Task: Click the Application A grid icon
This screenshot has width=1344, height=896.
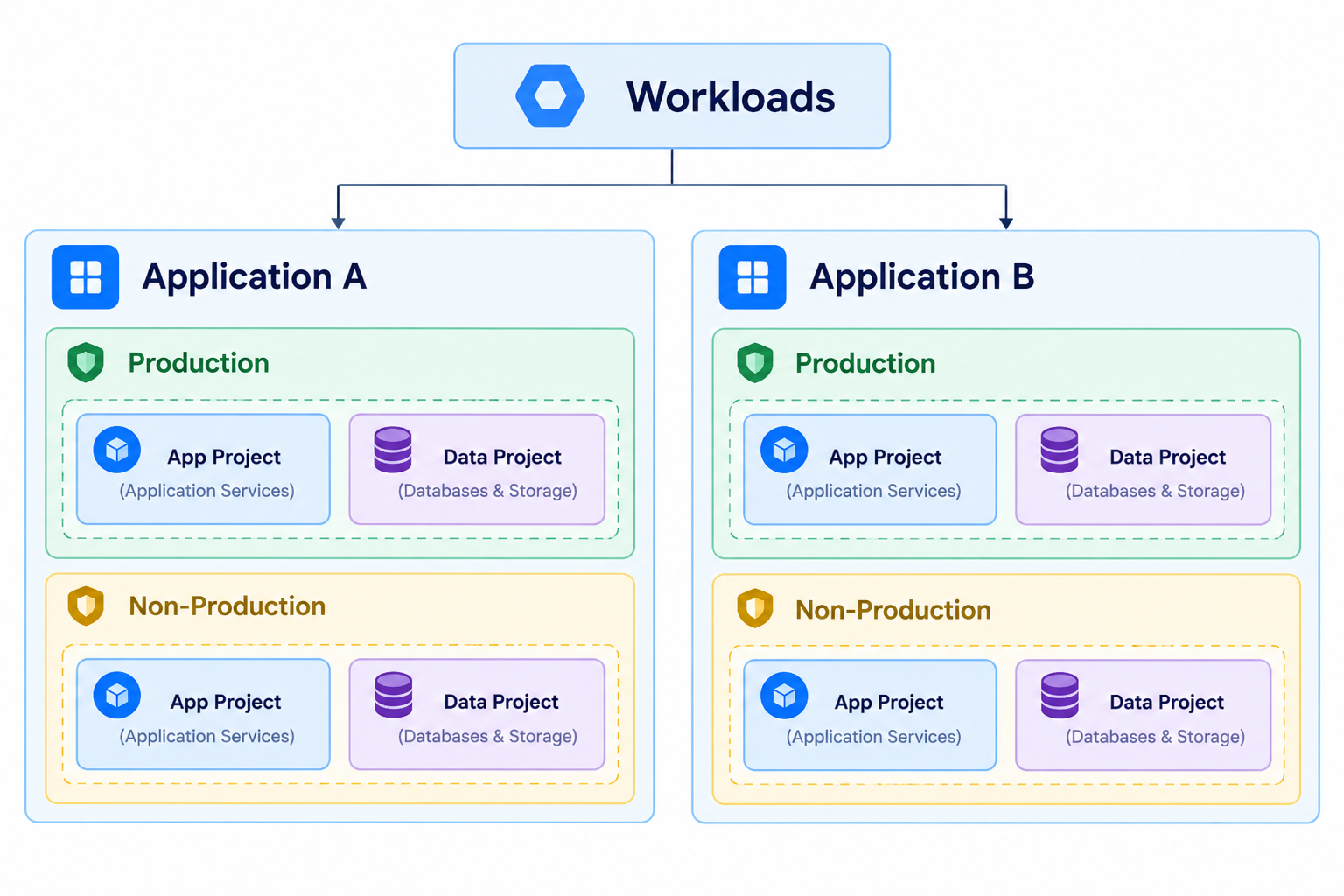Action: [85, 277]
